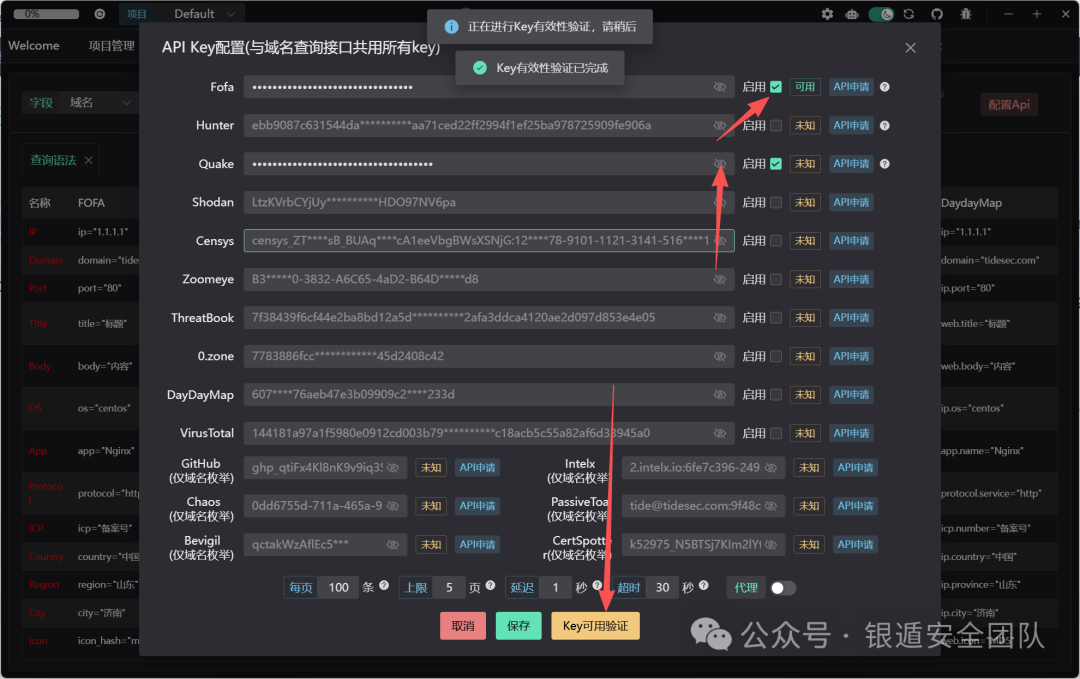Open settings gear in top toolbar
Viewport: 1080px width, 679px height.
point(827,14)
